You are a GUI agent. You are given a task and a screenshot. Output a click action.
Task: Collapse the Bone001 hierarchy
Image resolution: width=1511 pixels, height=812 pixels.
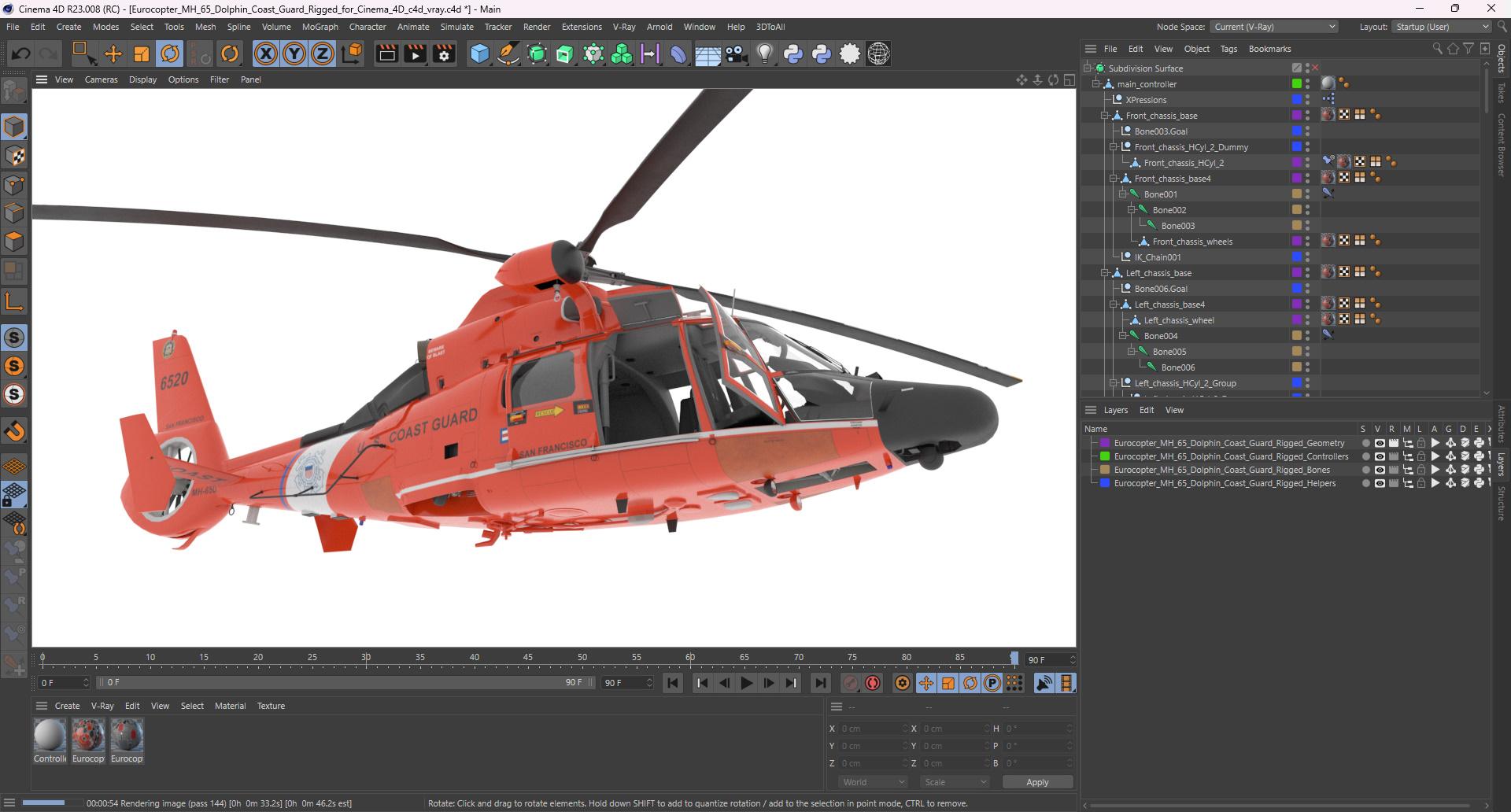[x=1122, y=194]
